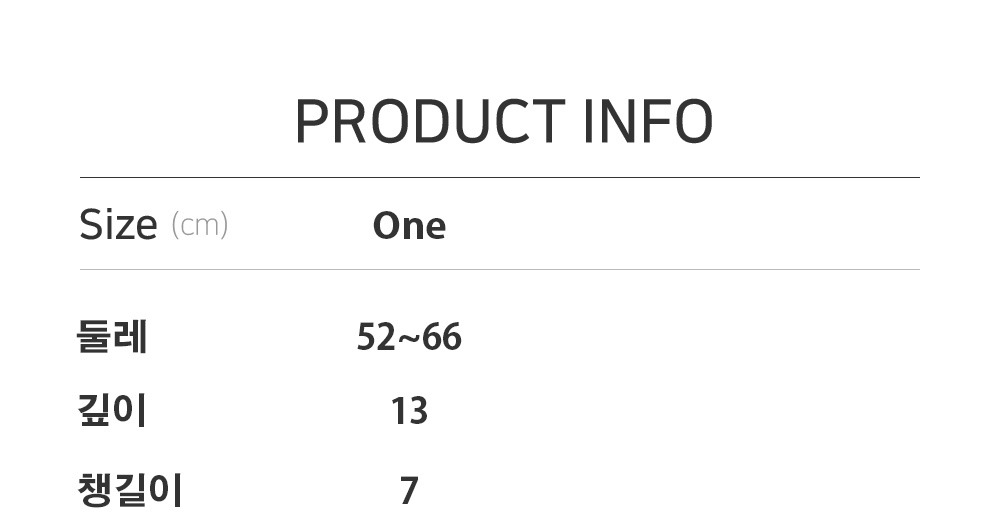Click the 둘레 row label
This screenshot has height=530, width=1000.
(x=112, y=338)
